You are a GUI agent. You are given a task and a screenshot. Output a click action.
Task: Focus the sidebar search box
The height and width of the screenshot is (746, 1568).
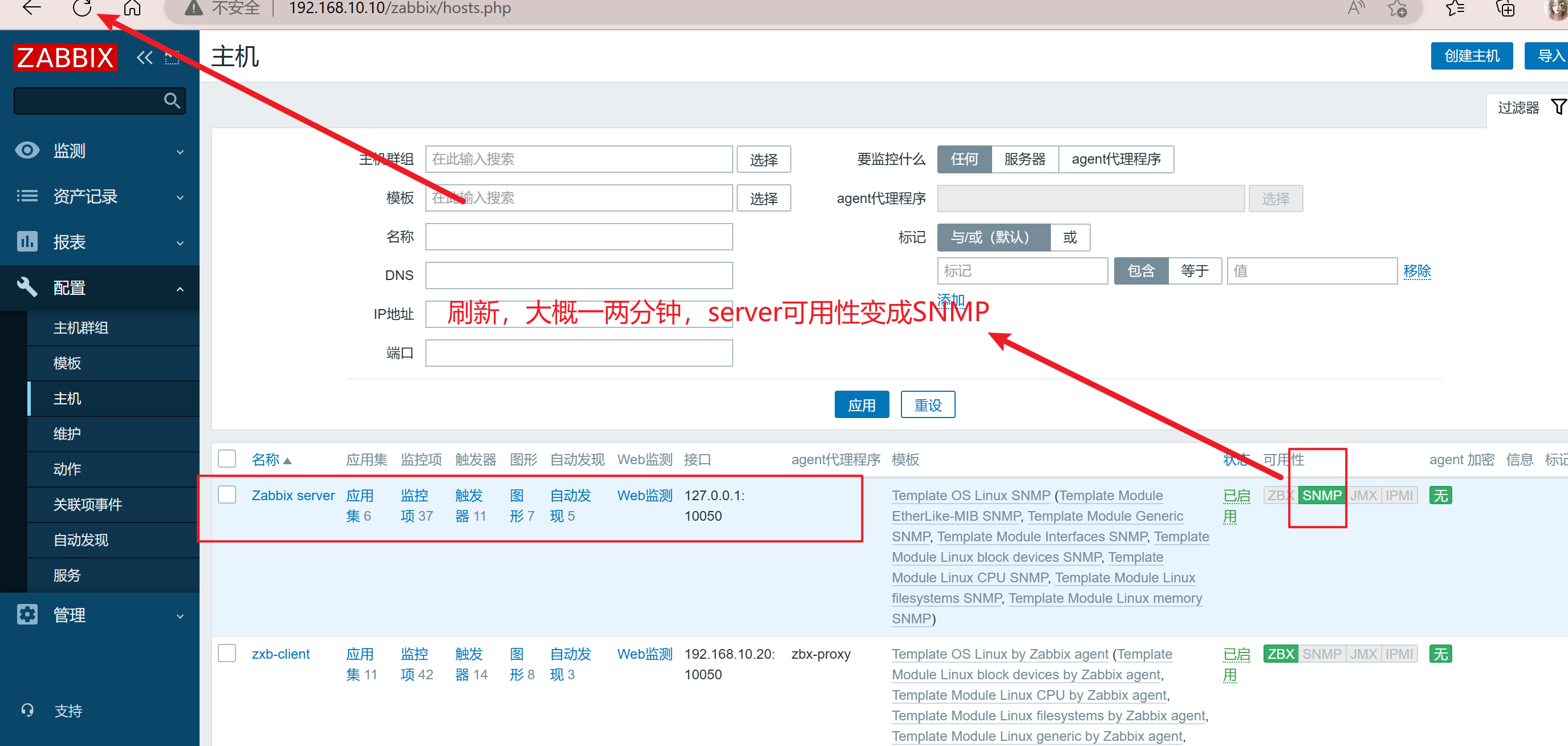click(x=99, y=100)
